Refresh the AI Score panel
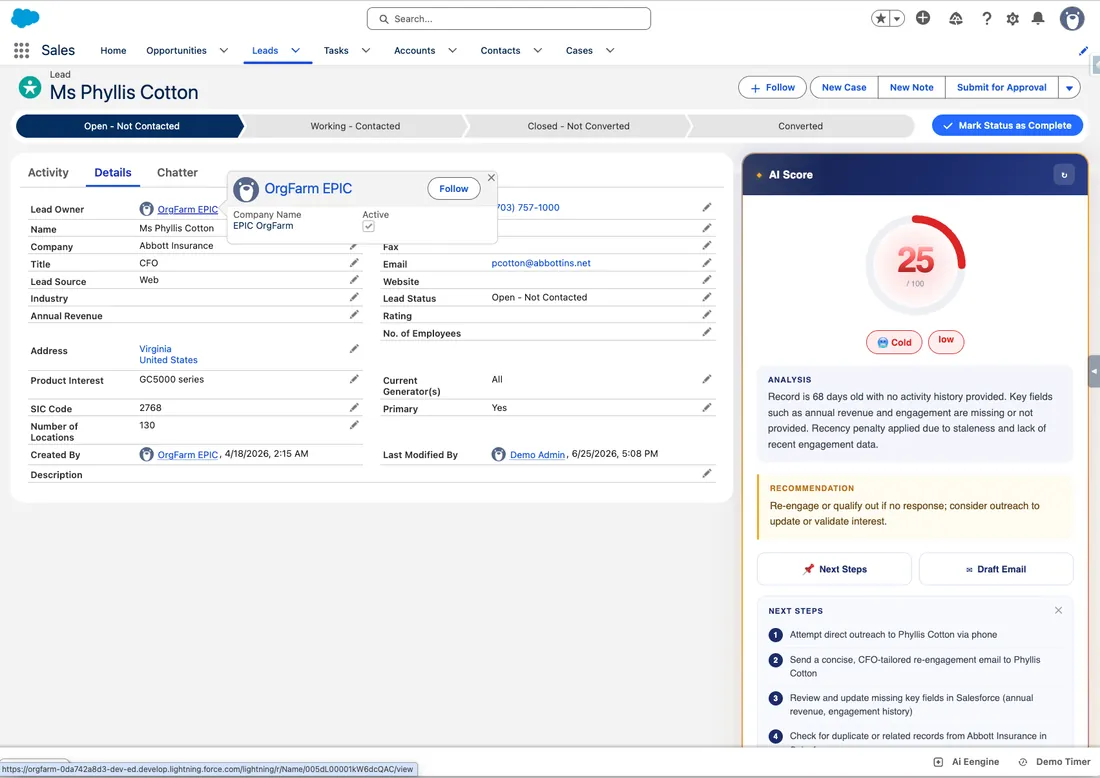This screenshot has width=1100, height=778. (x=1064, y=175)
